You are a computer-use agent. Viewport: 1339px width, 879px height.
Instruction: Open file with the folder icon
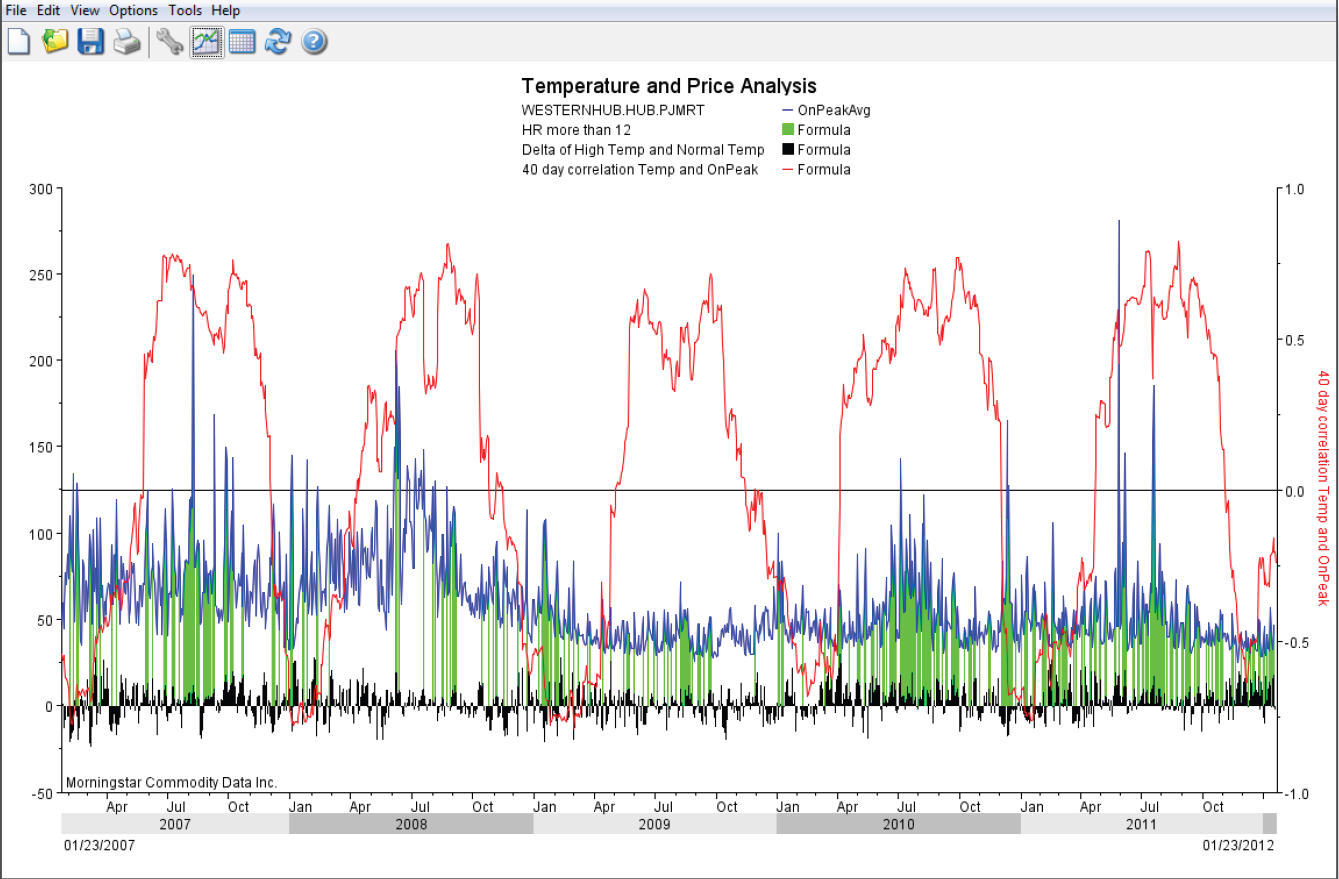coord(55,41)
